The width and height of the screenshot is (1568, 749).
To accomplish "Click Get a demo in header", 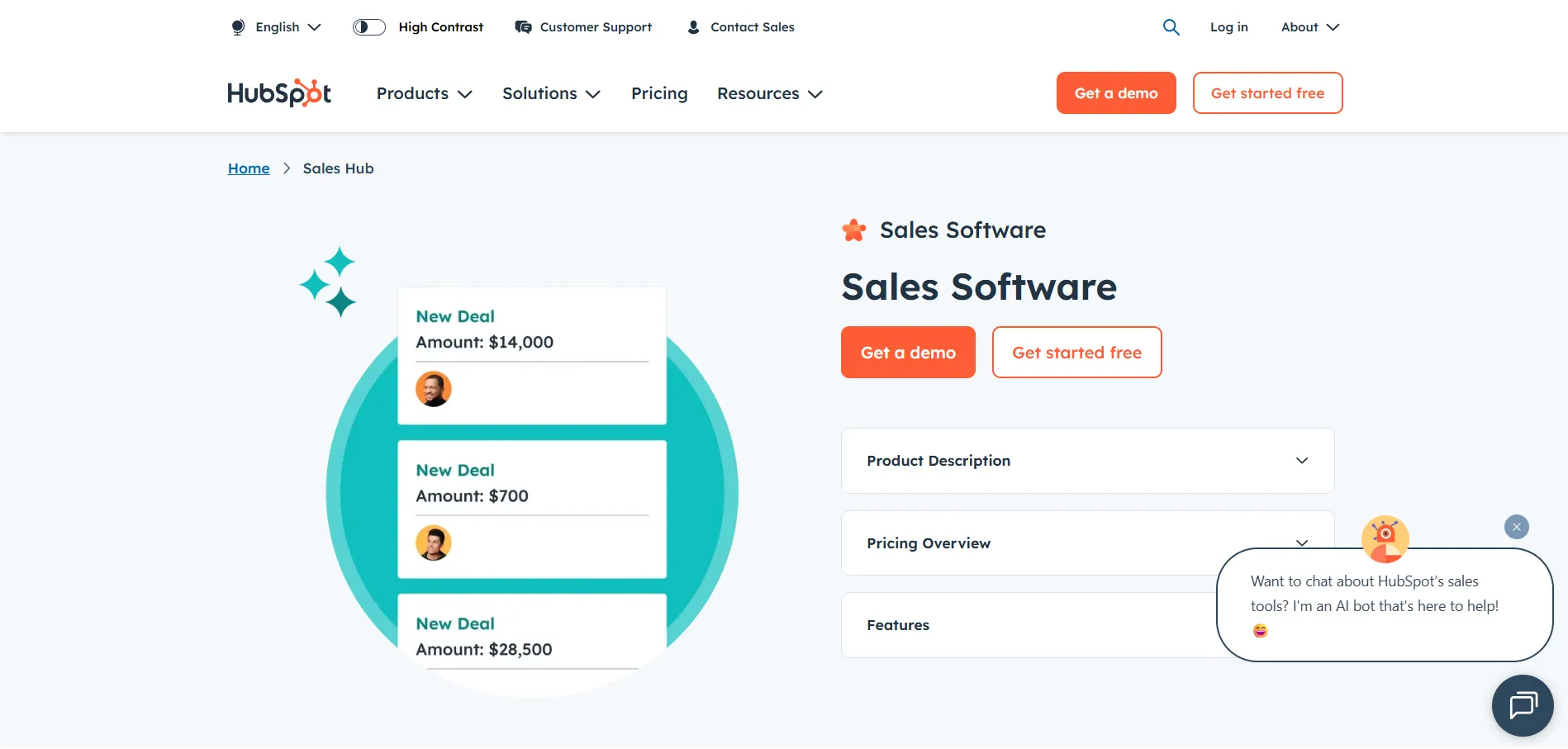I will point(1116,93).
